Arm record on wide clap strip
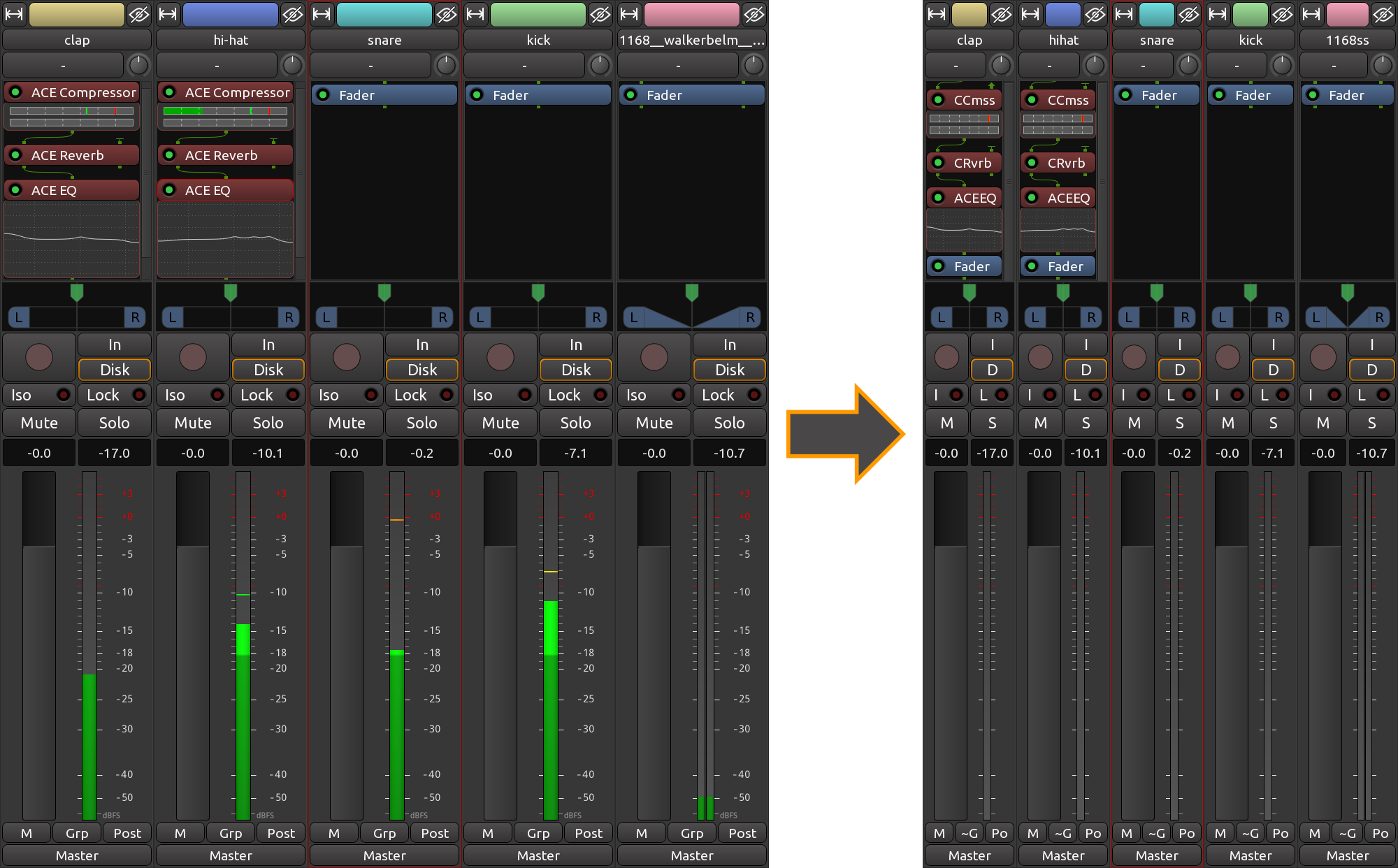 (x=39, y=357)
